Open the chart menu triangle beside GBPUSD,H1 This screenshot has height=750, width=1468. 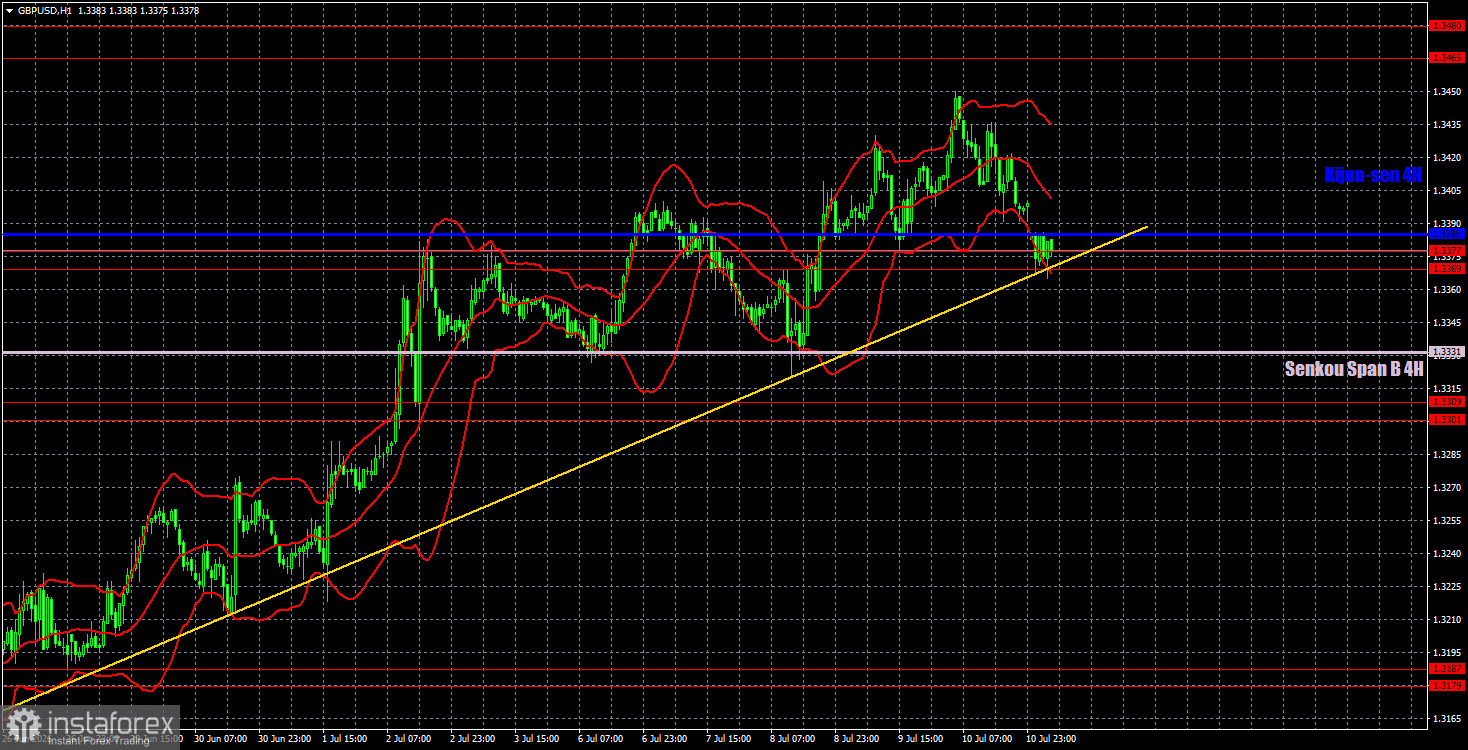9,10
